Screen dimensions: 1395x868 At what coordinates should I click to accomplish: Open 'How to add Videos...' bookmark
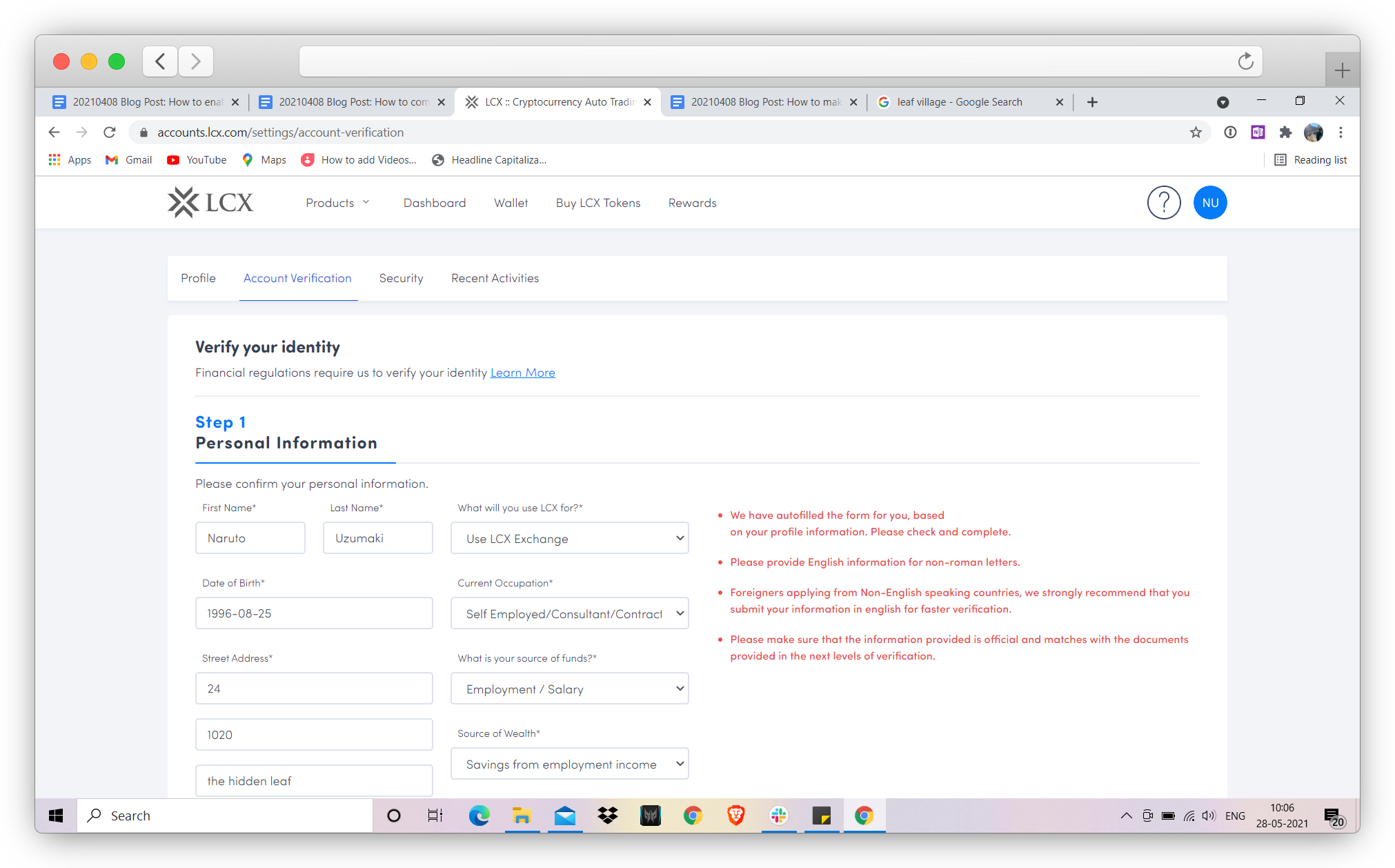coord(359,160)
